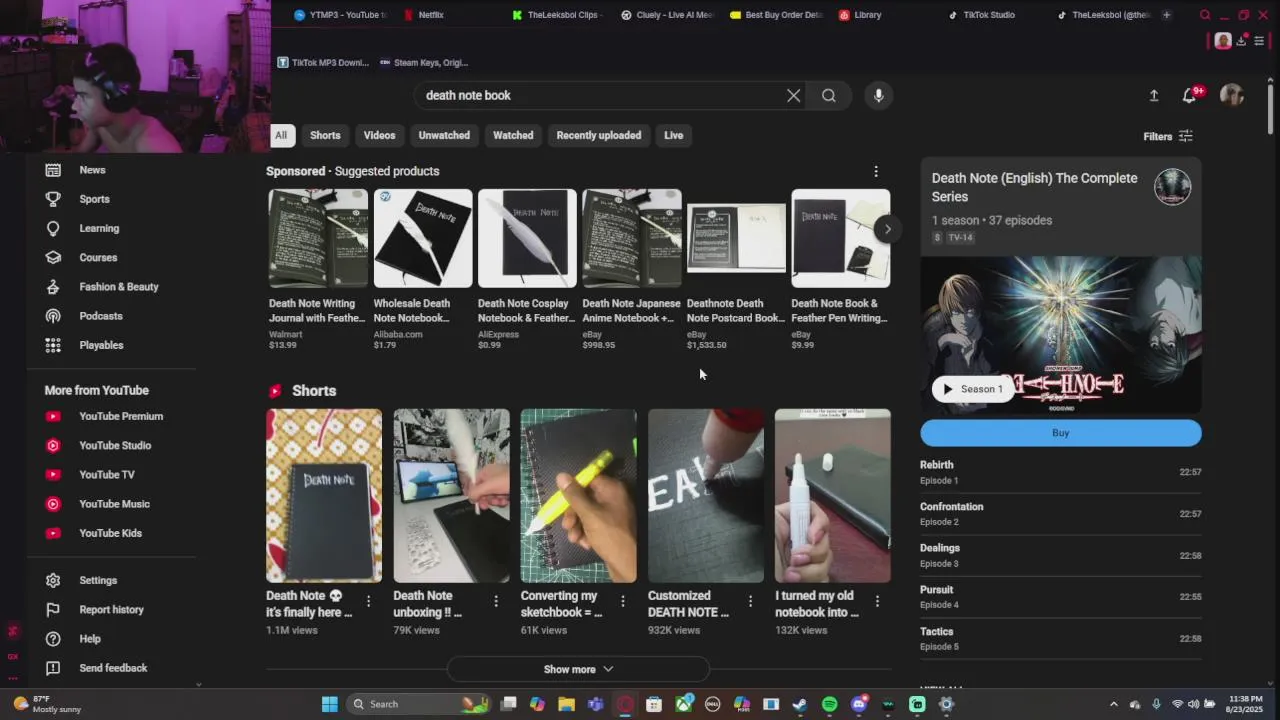Click the Buy button for Death Note series
Screen dimensions: 1280x720
click(x=1061, y=433)
